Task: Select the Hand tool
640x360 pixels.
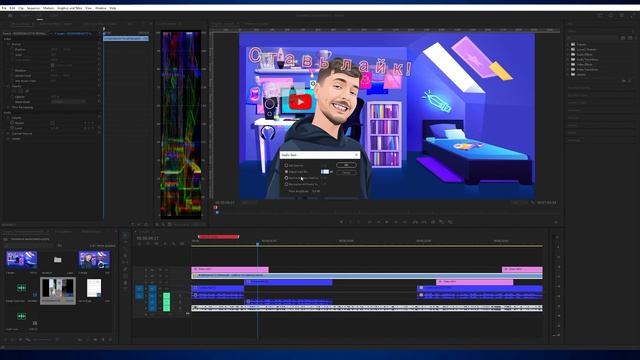Action: coord(125,283)
